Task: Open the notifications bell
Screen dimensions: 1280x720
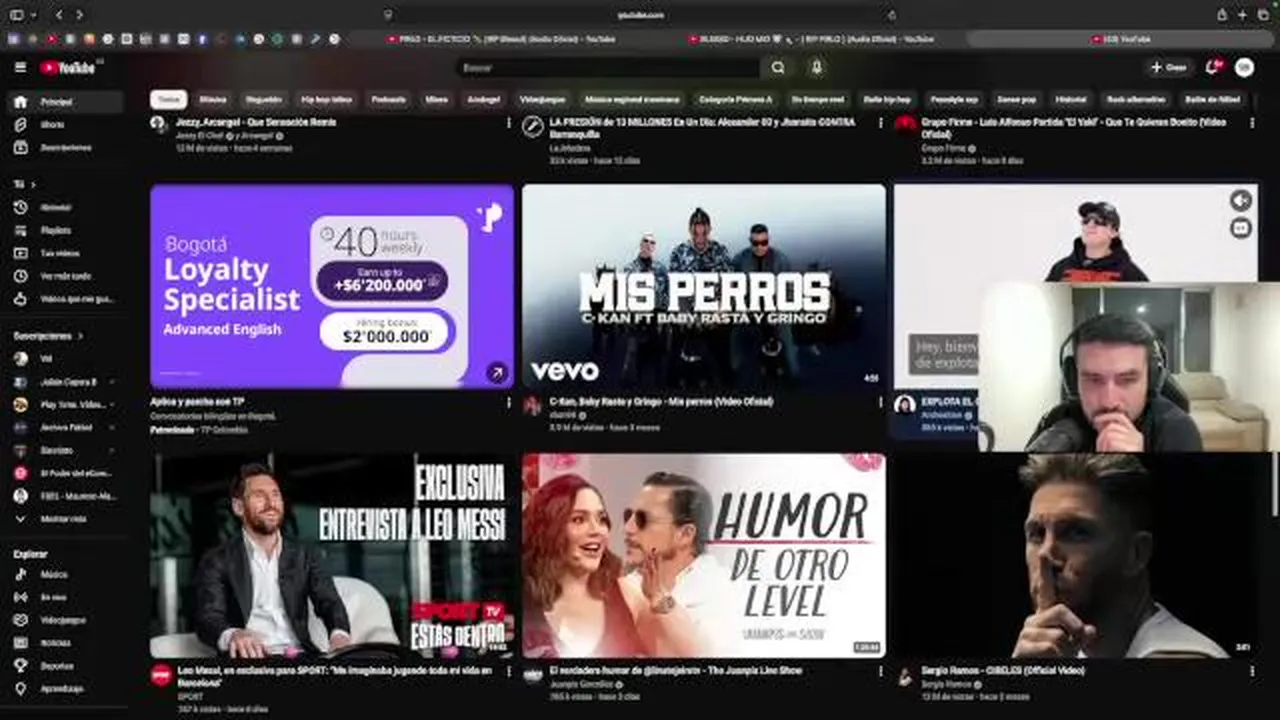Action: 1212,67
